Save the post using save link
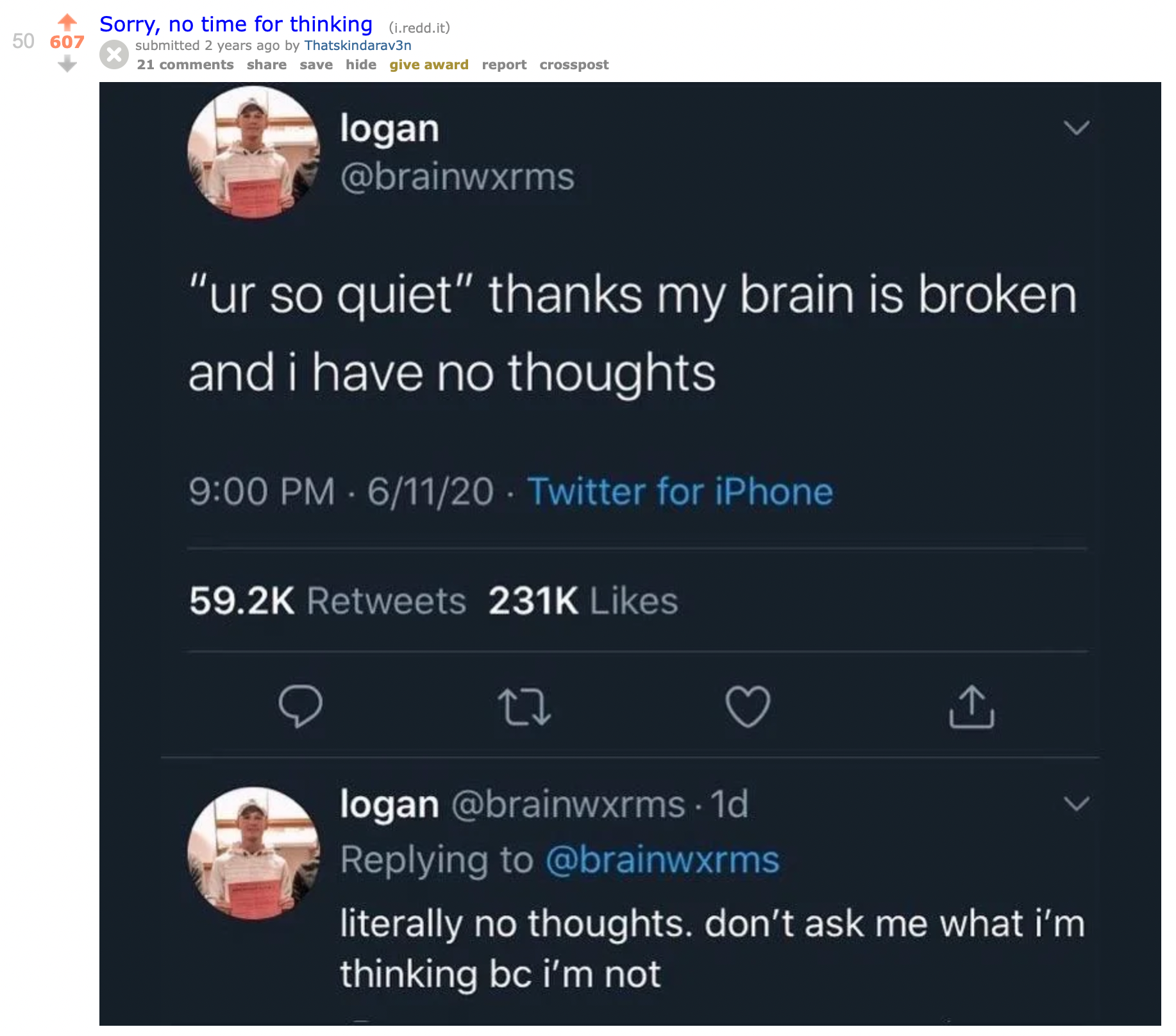Viewport: 1176px width, 1036px height. pos(316,65)
